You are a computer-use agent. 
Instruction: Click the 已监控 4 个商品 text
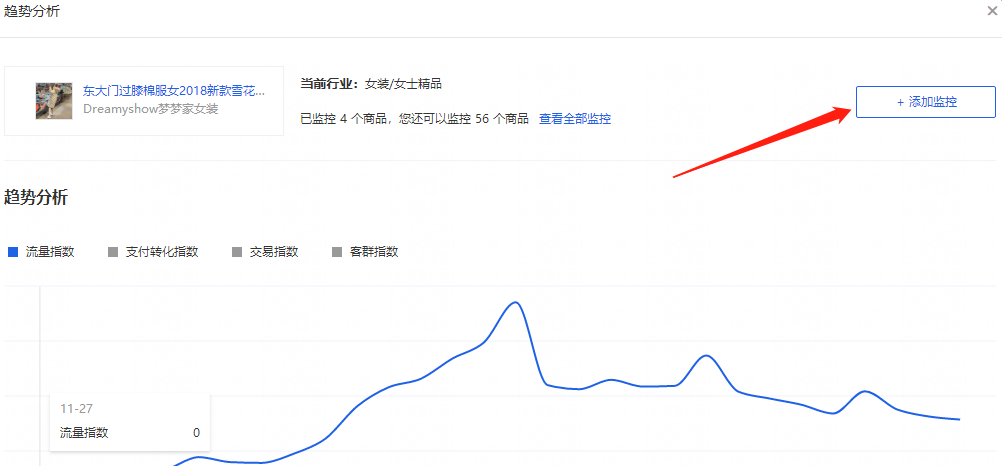[346, 119]
